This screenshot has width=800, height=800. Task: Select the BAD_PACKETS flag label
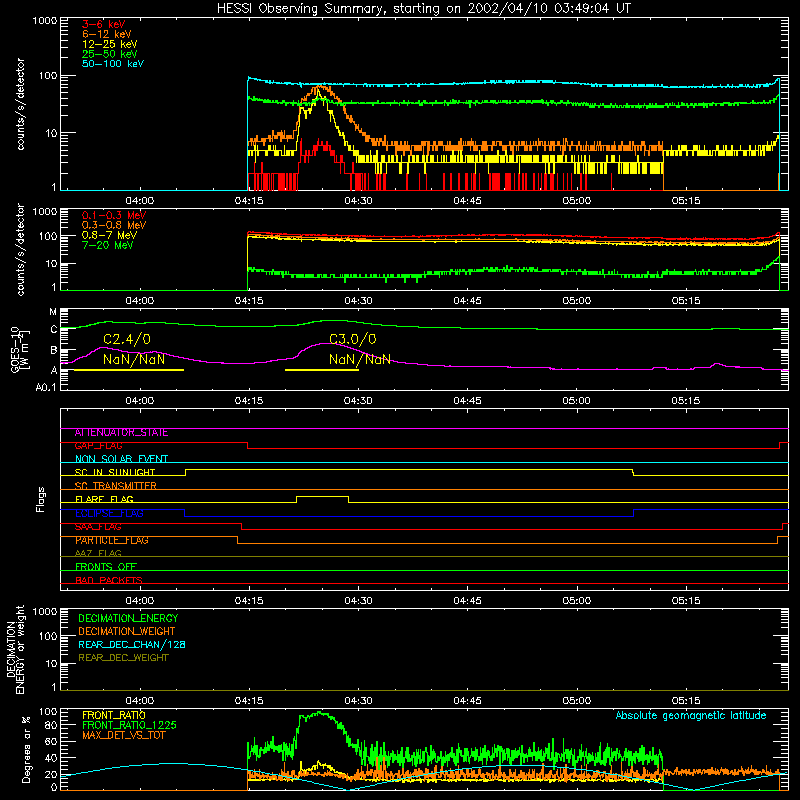109,580
